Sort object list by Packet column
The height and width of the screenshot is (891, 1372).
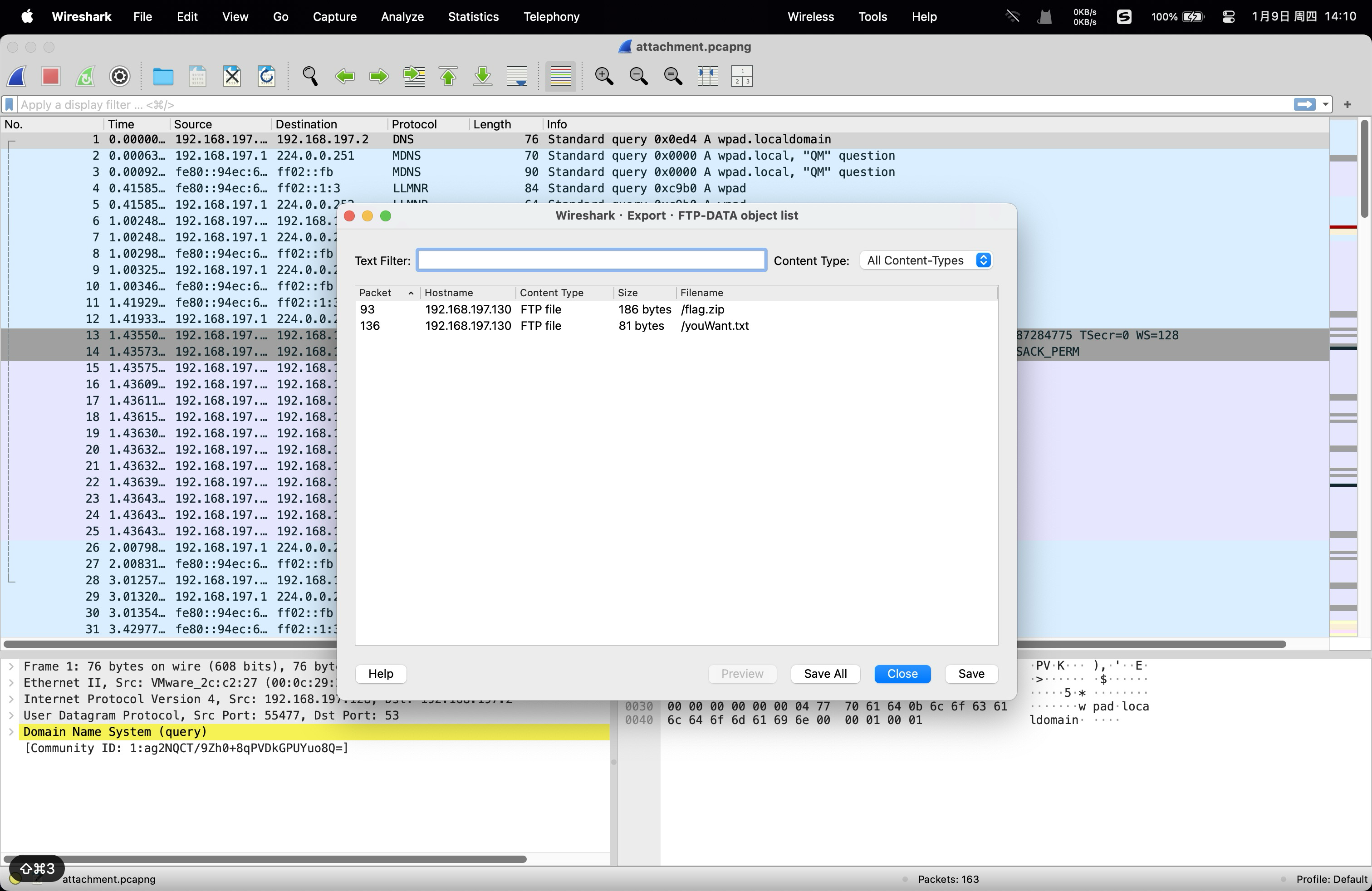tap(387, 293)
